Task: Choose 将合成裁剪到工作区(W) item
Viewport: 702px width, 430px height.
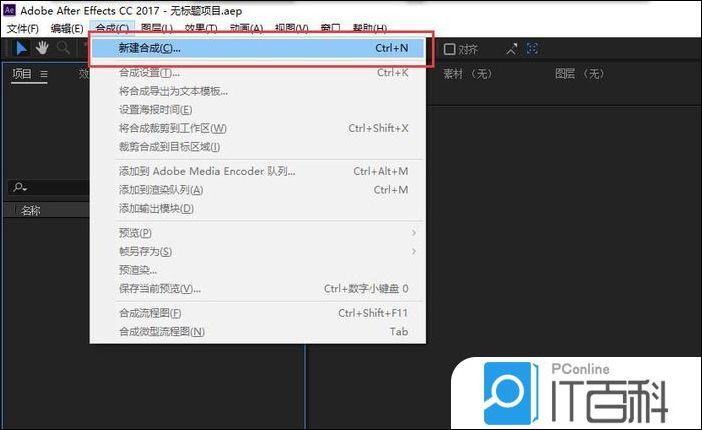Action: [257, 128]
